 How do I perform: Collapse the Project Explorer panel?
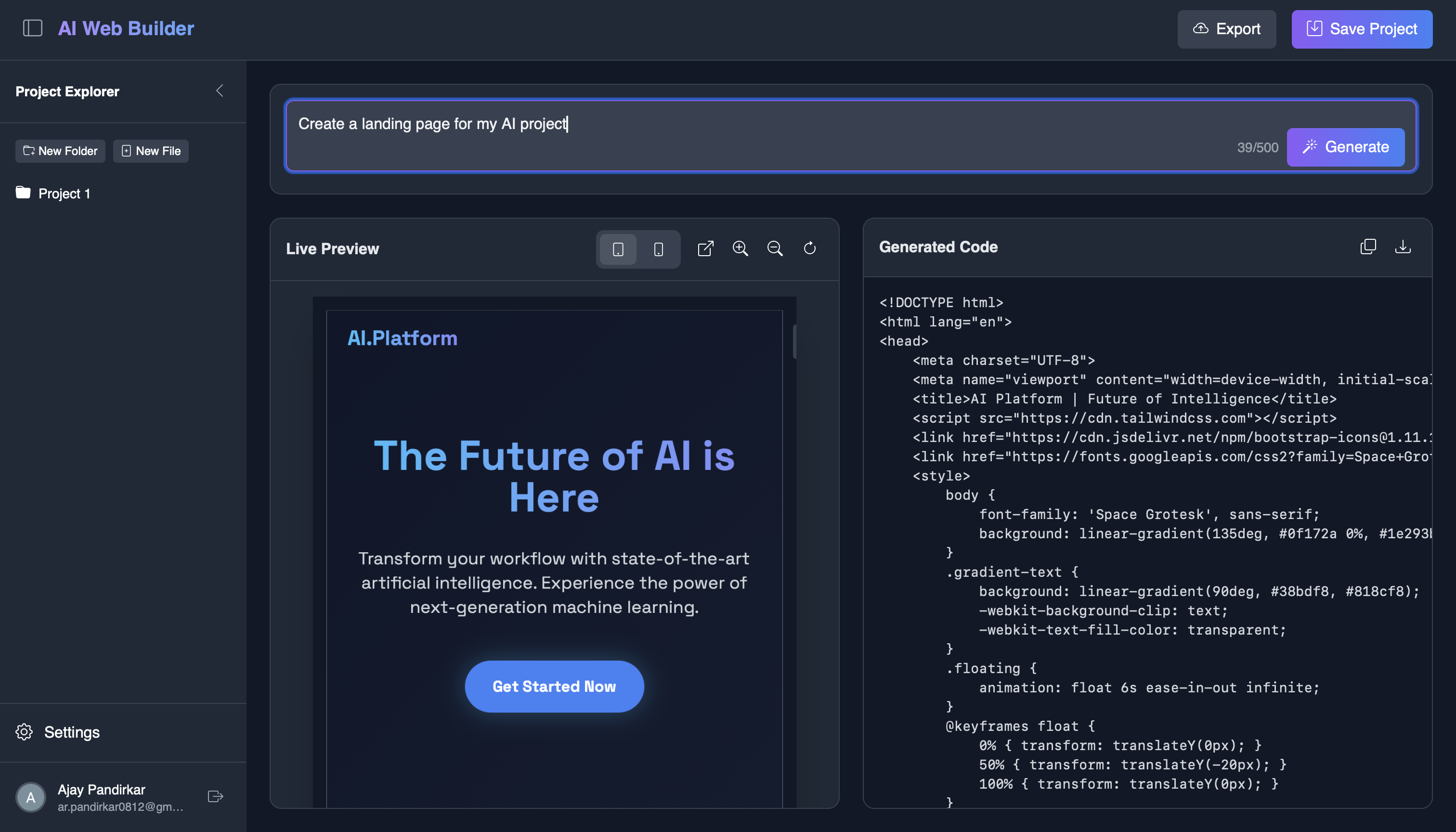220,91
